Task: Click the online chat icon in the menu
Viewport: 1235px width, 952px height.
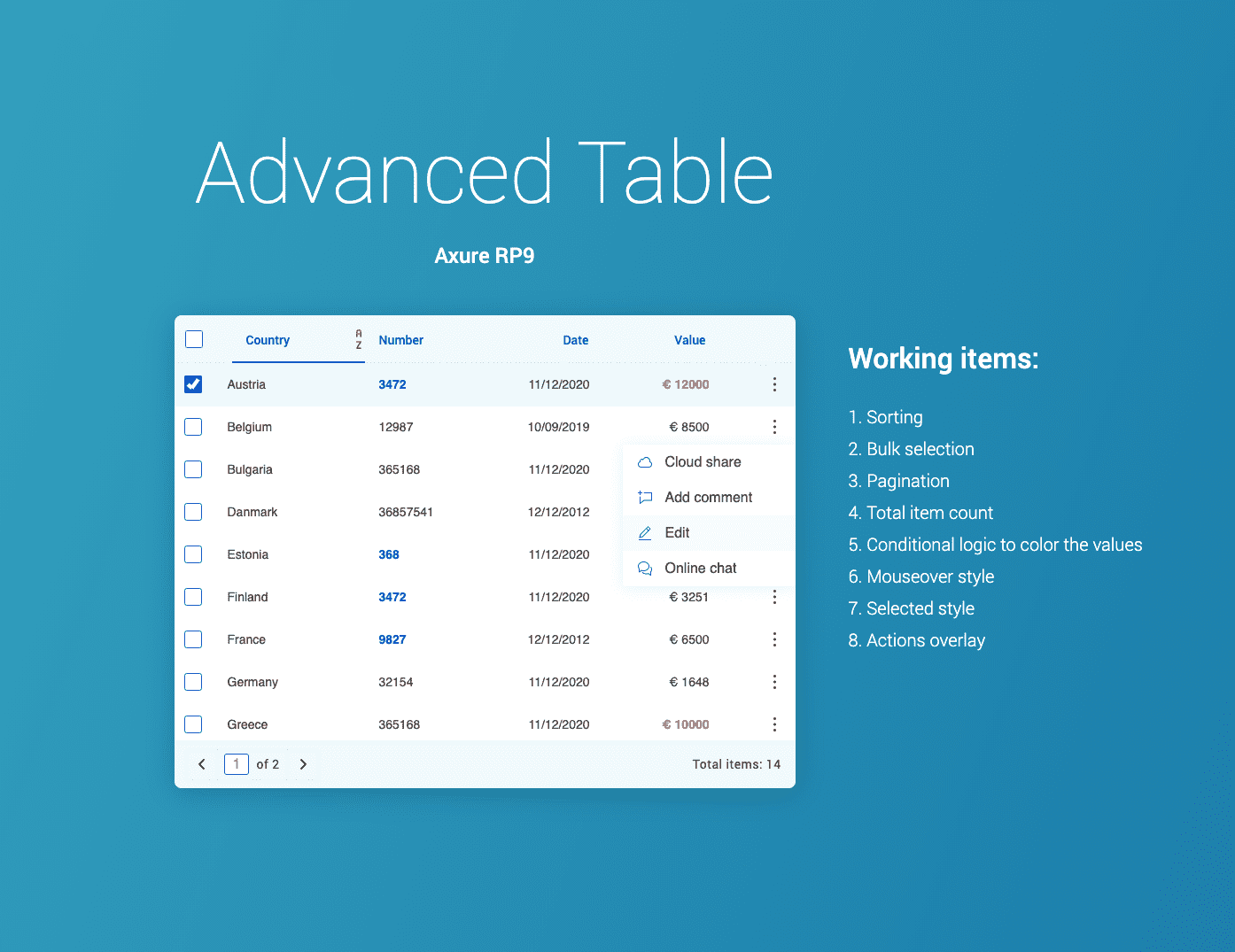Action: tap(645, 568)
